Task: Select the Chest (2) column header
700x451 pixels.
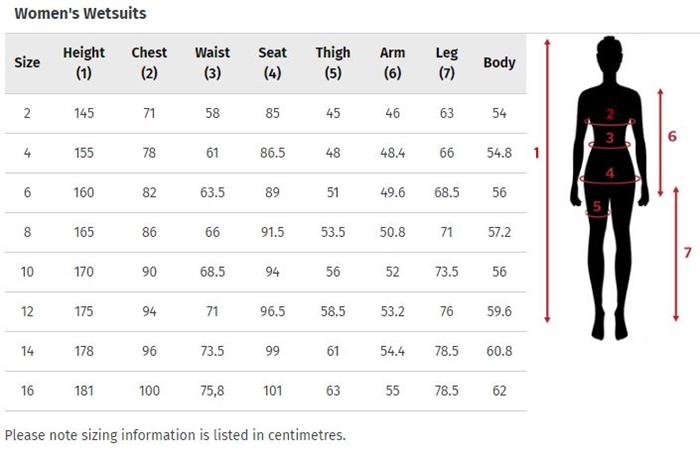Action: [149, 63]
